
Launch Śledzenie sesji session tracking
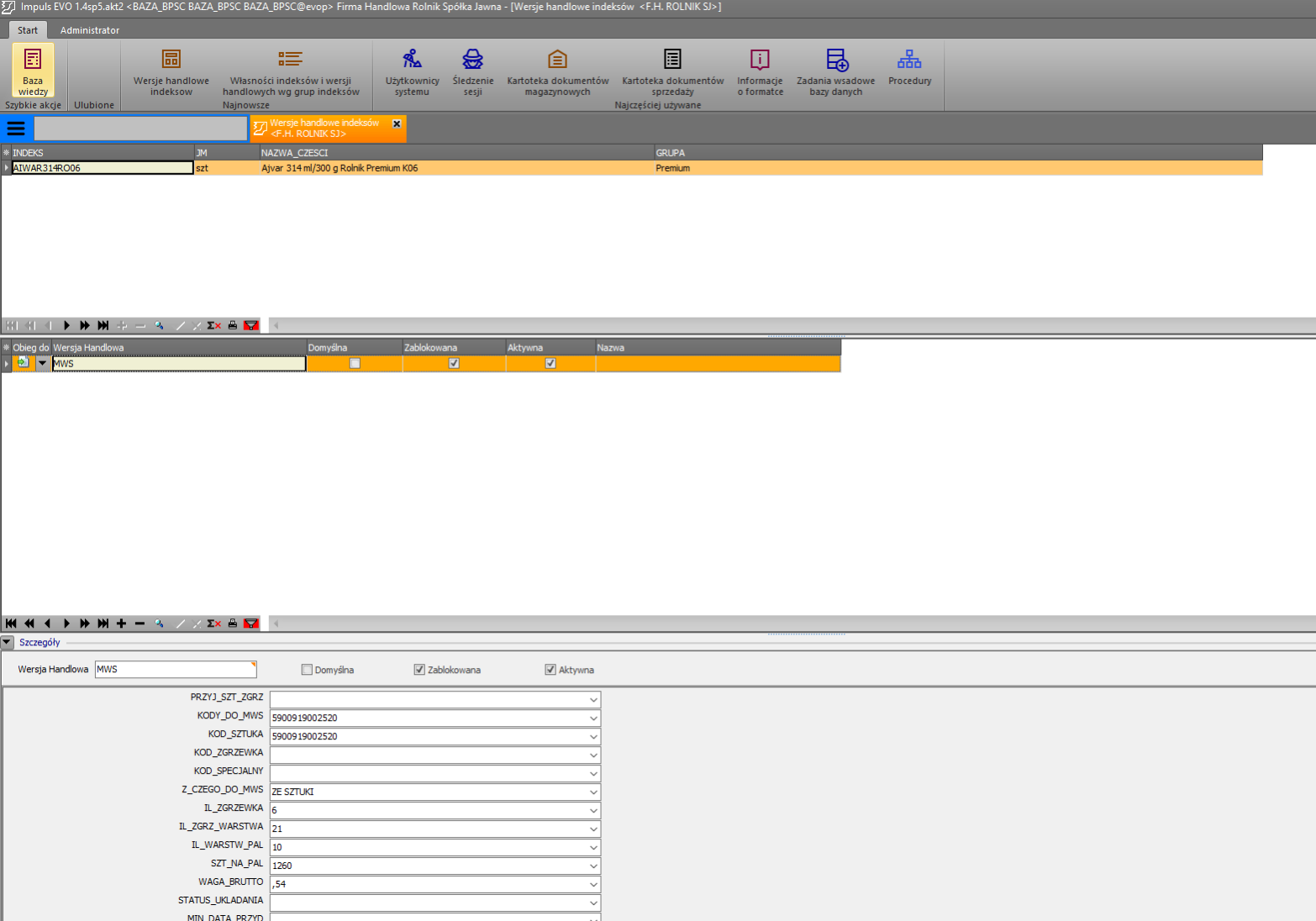tap(472, 70)
